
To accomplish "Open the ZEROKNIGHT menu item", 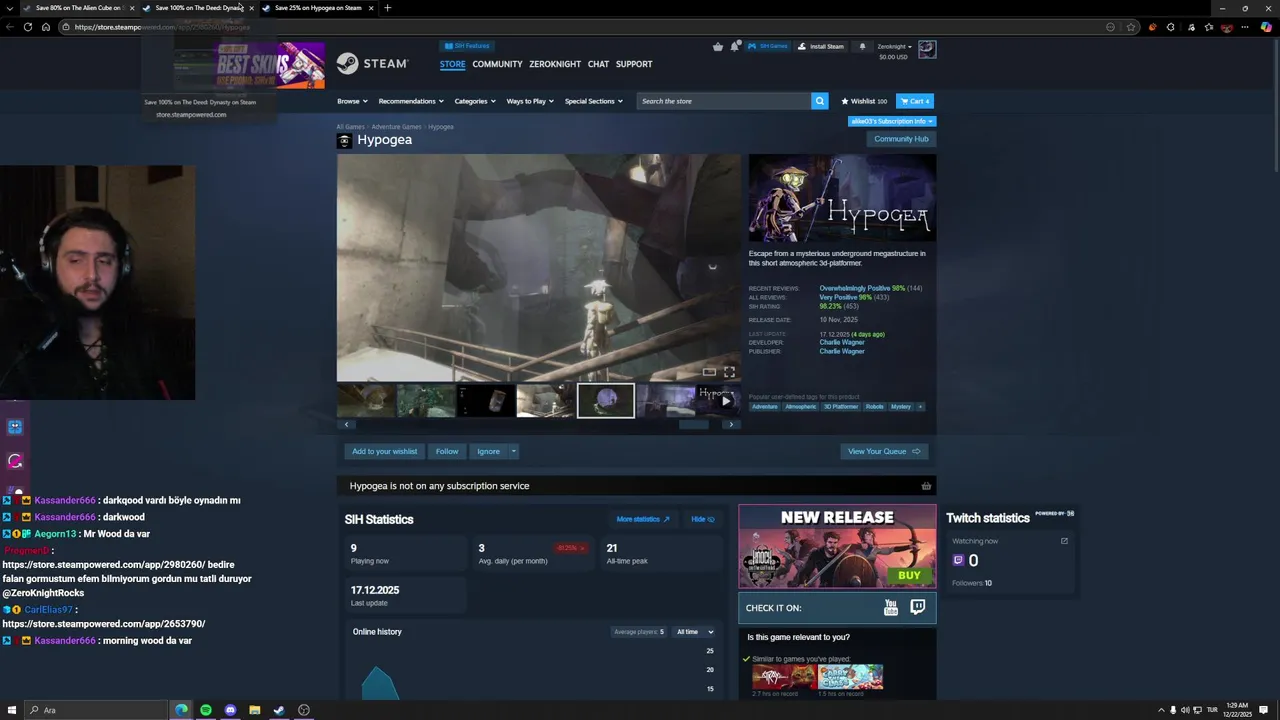I will (x=554, y=64).
